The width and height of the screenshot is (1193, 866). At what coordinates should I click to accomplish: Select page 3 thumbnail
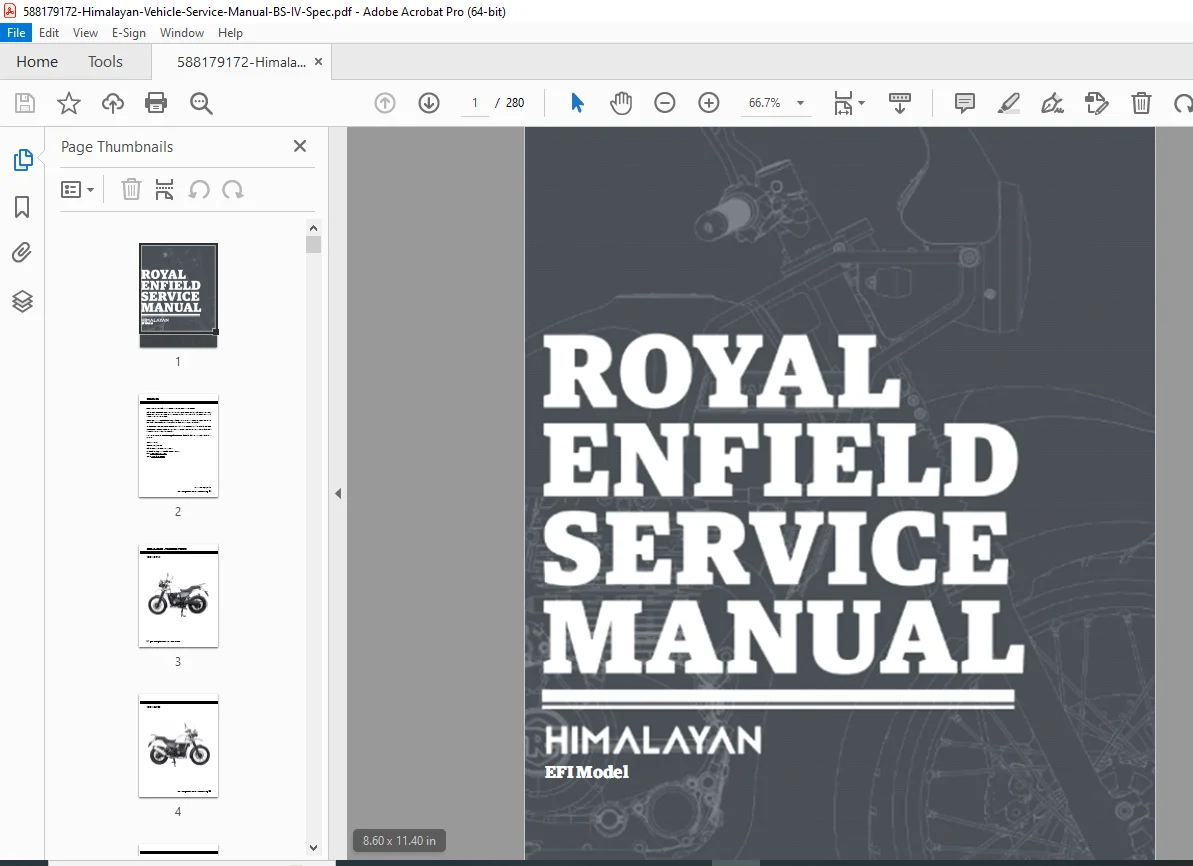(178, 596)
